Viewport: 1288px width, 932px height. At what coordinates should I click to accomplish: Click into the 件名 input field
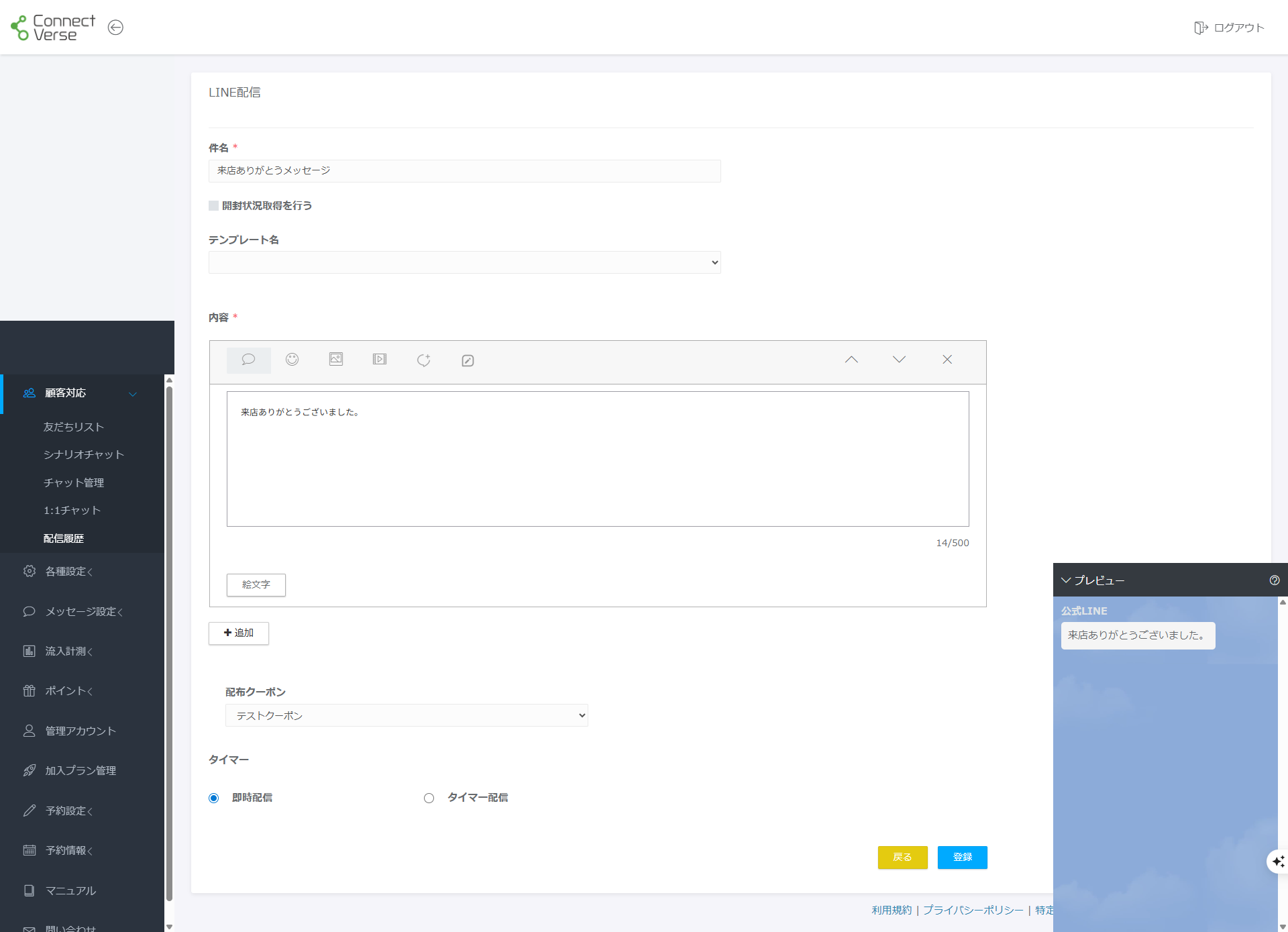click(464, 171)
